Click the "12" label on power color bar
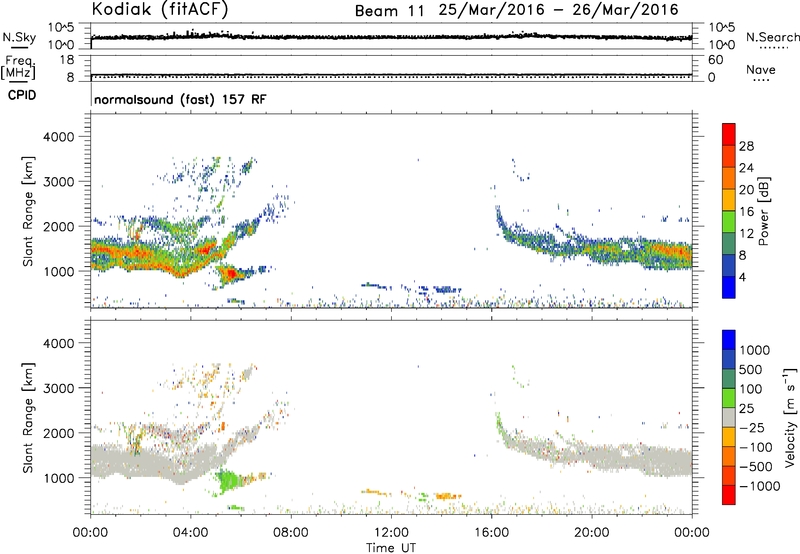Viewport: 800px width, 554px height. tap(746, 234)
